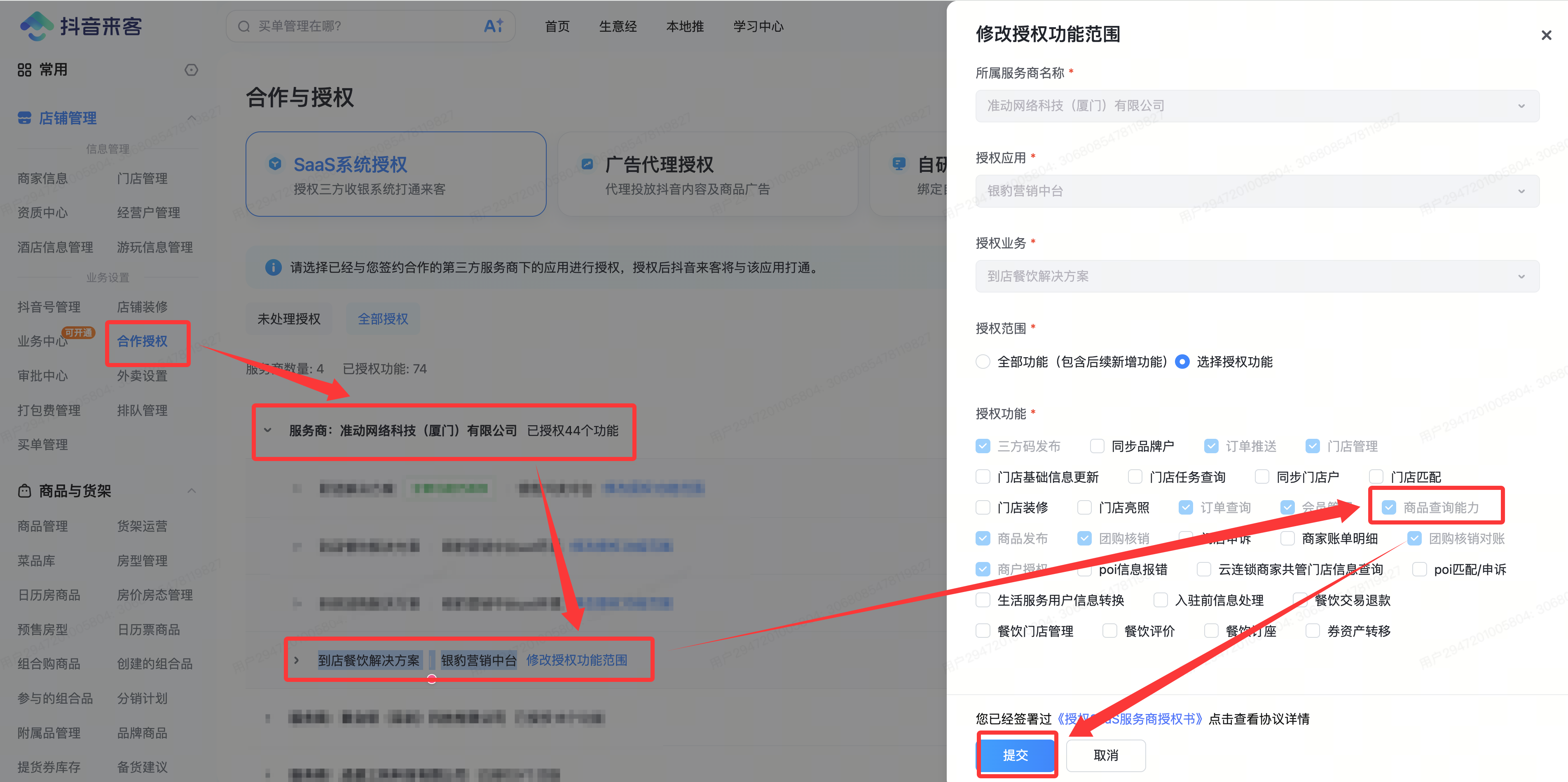Click the 商品与货架 bag icon
The image size is (1568, 782).
(24, 490)
